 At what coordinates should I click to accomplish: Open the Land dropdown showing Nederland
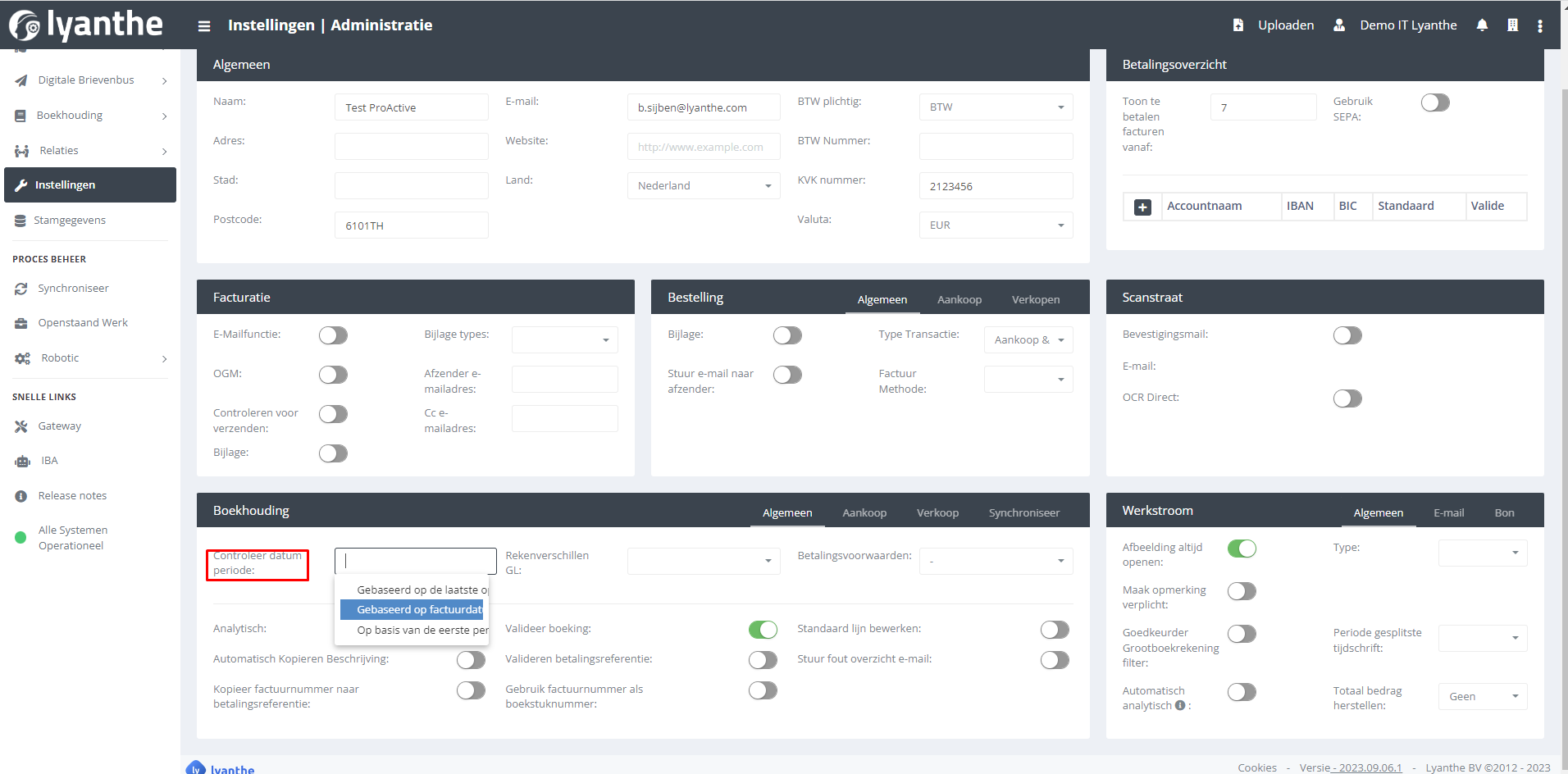(704, 186)
